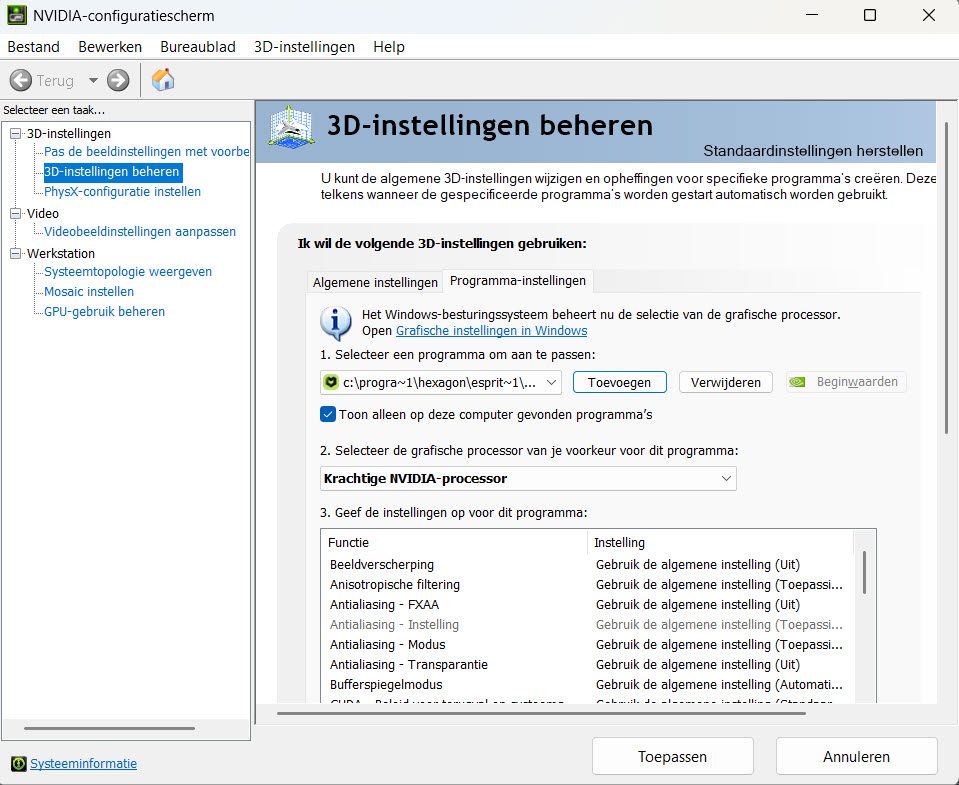959x785 pixels.
Task: Select the Antialiasing - Modus row
Action: coord(586,644)
